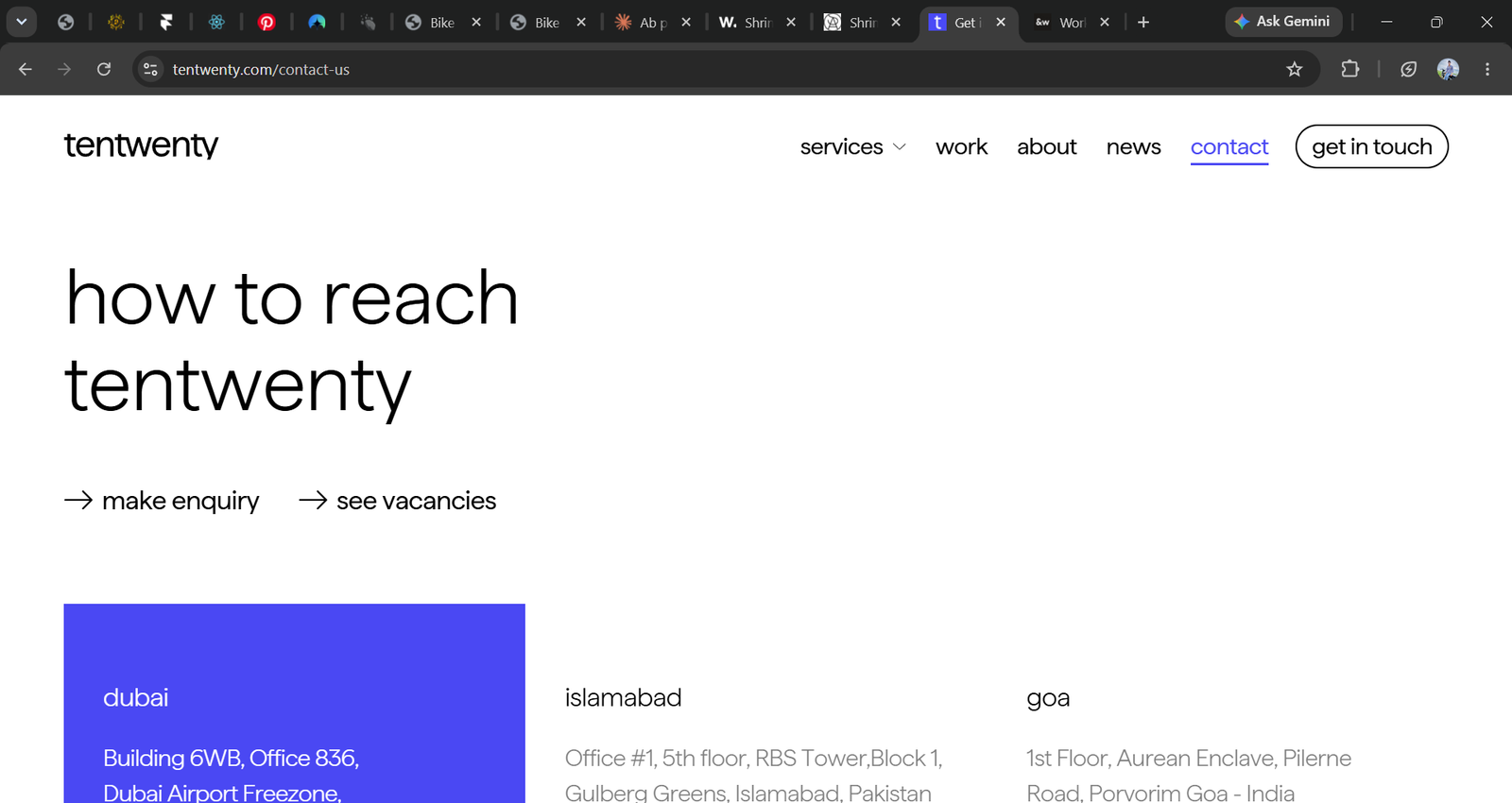
Task: Click the 'islamabad' office heading
Action: pos(623,697)
